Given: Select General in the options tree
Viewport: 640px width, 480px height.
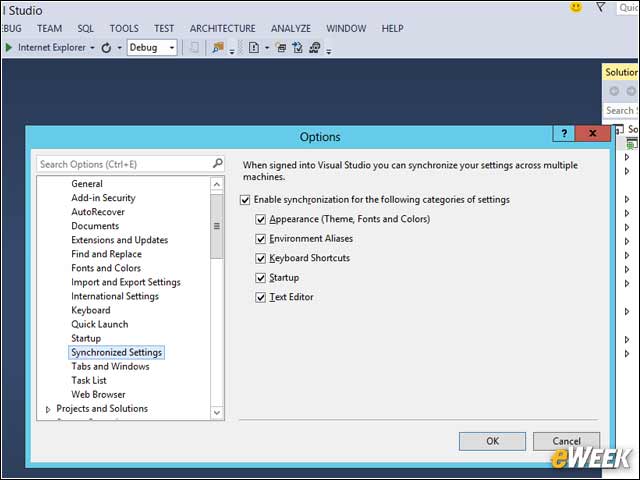Looking at the screenshot, I should pos(87,184).
